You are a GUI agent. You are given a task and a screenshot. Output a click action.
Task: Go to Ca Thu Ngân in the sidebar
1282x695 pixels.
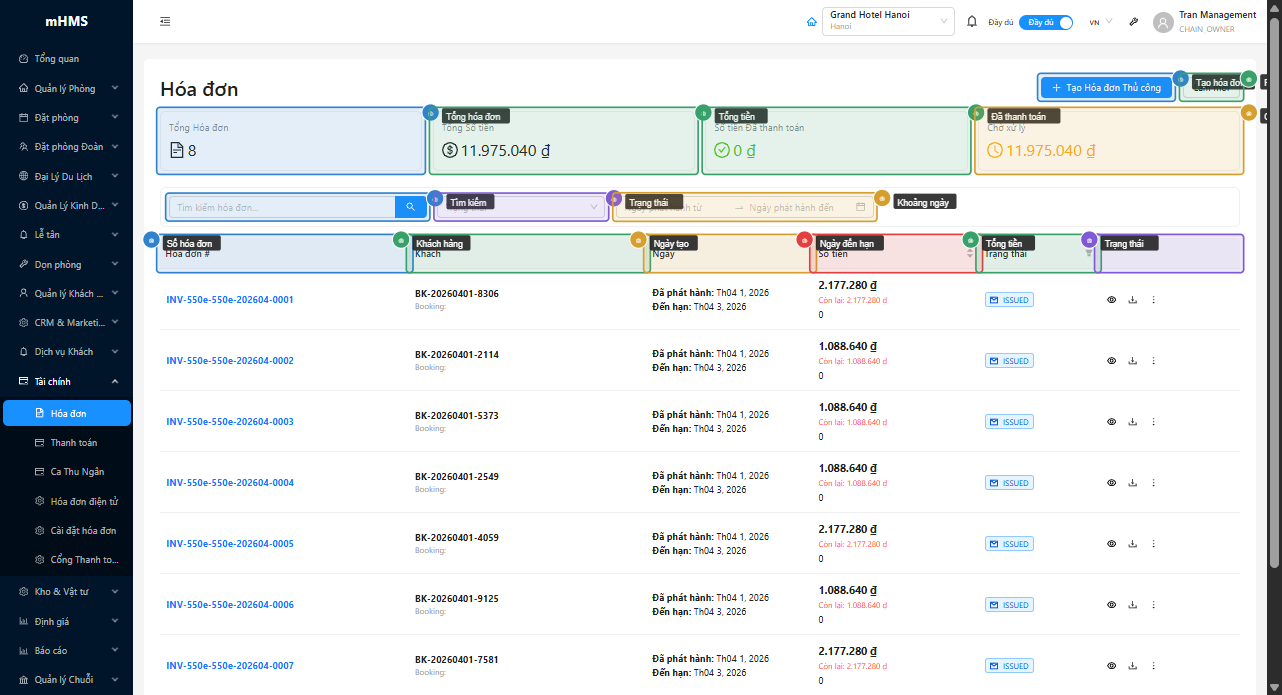pos(77,471)
